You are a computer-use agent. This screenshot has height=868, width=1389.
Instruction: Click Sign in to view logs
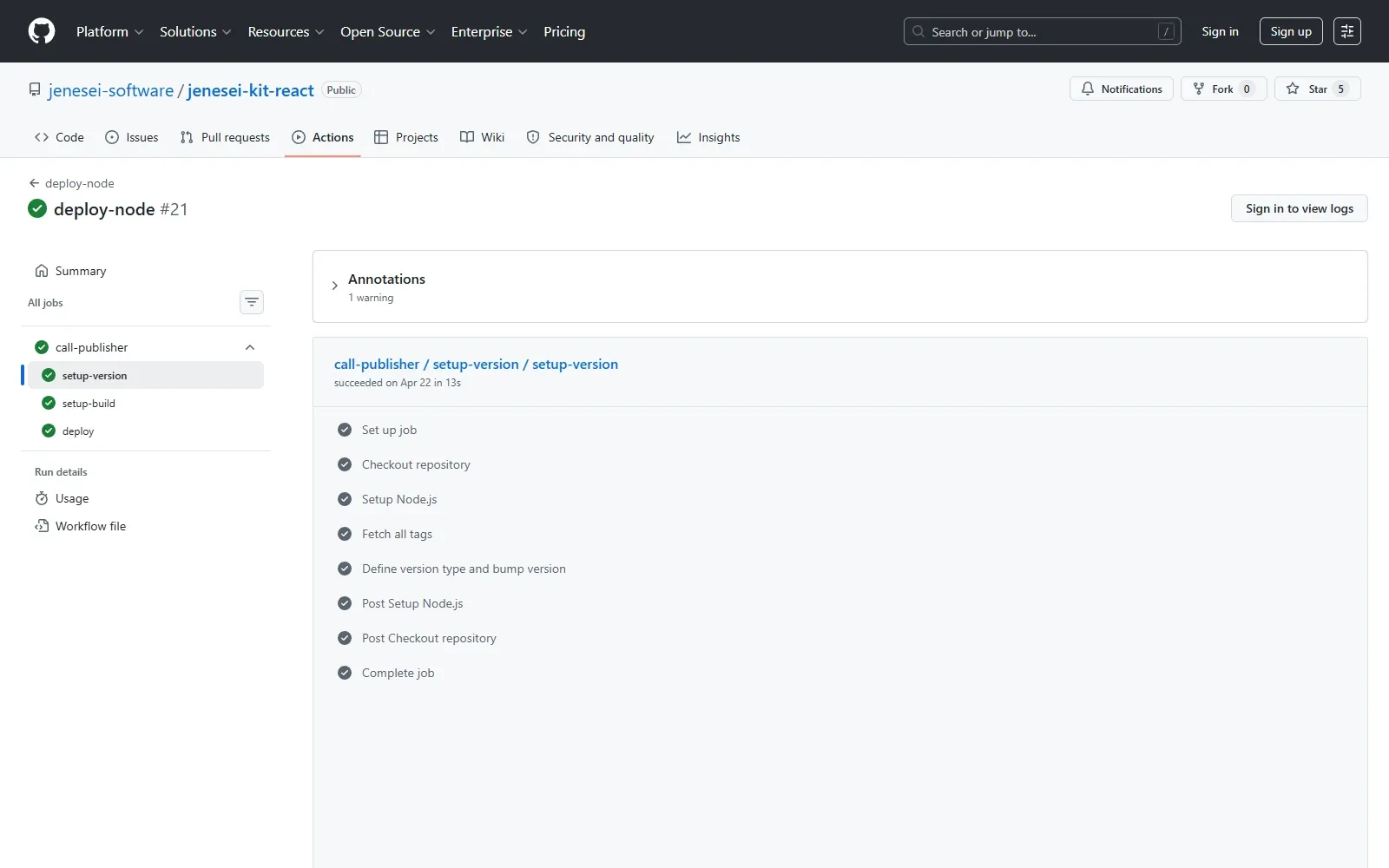click(x=1299, y=208)
